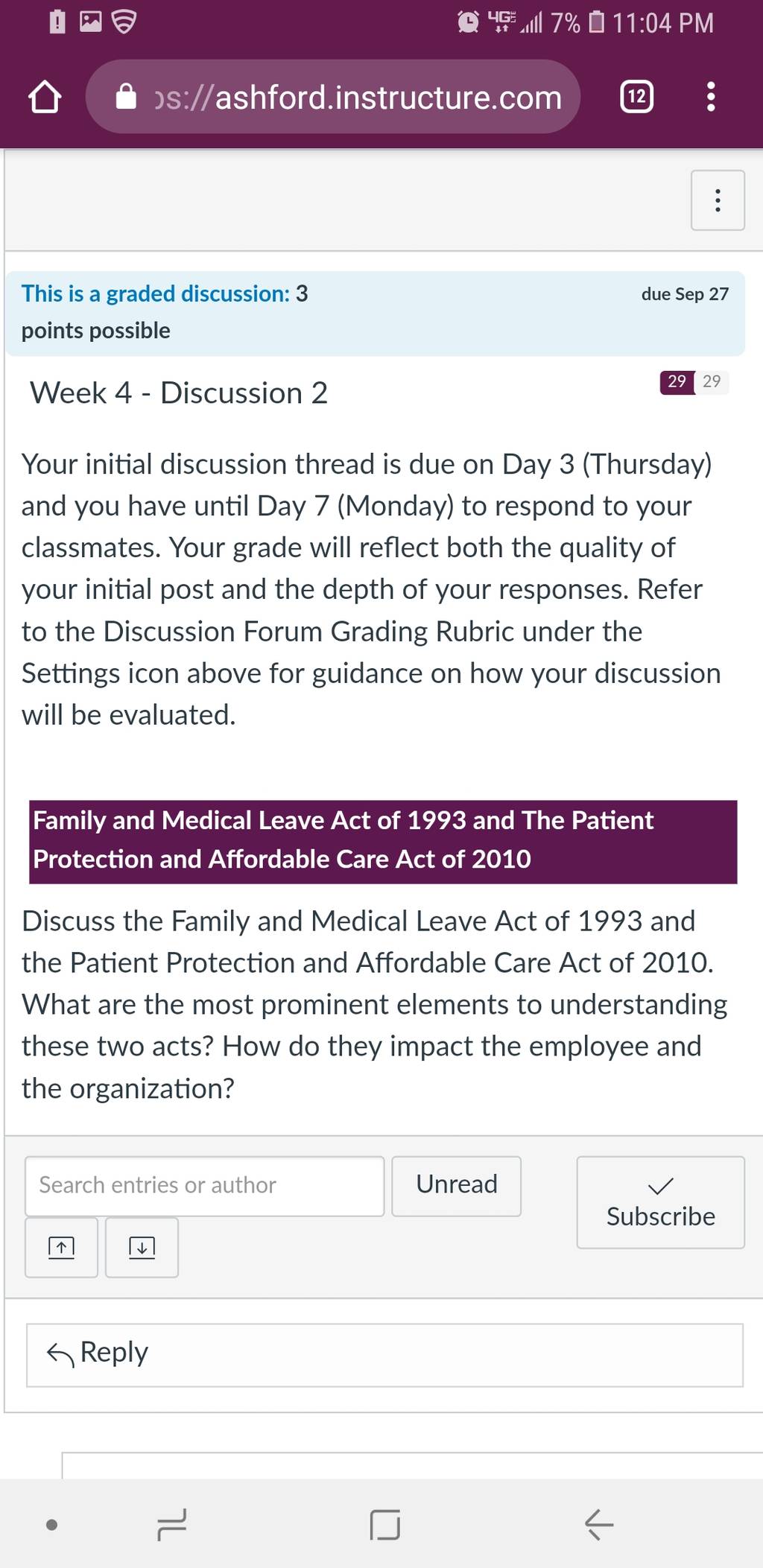
Task: Tap the padlock site security icon
Action: click(x=126, y=97)
